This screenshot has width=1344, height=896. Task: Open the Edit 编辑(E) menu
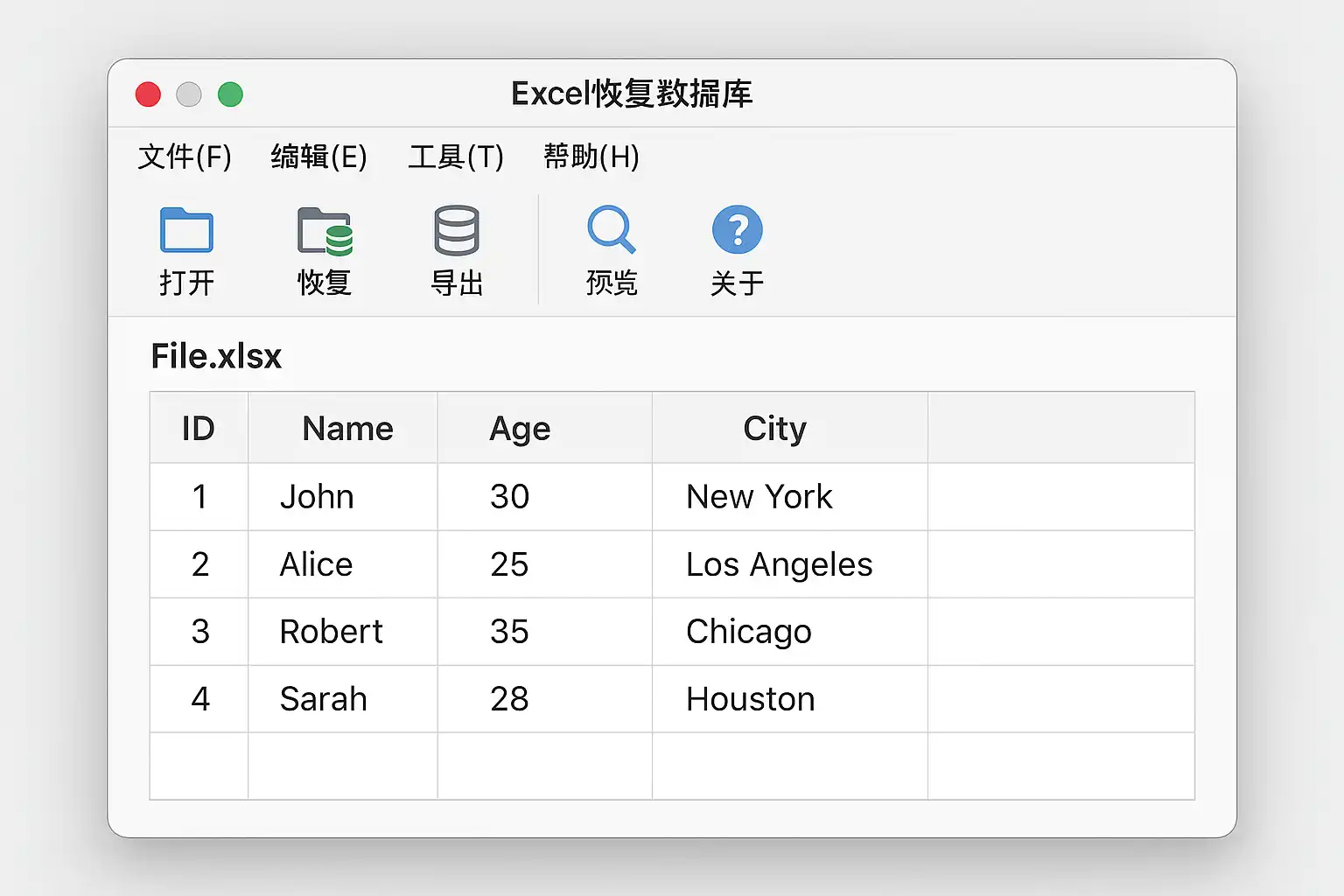[x=318, y=157]
